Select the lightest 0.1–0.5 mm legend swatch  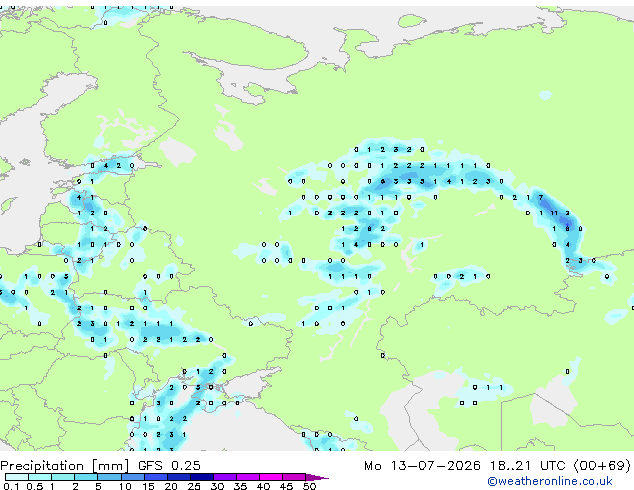17,477
